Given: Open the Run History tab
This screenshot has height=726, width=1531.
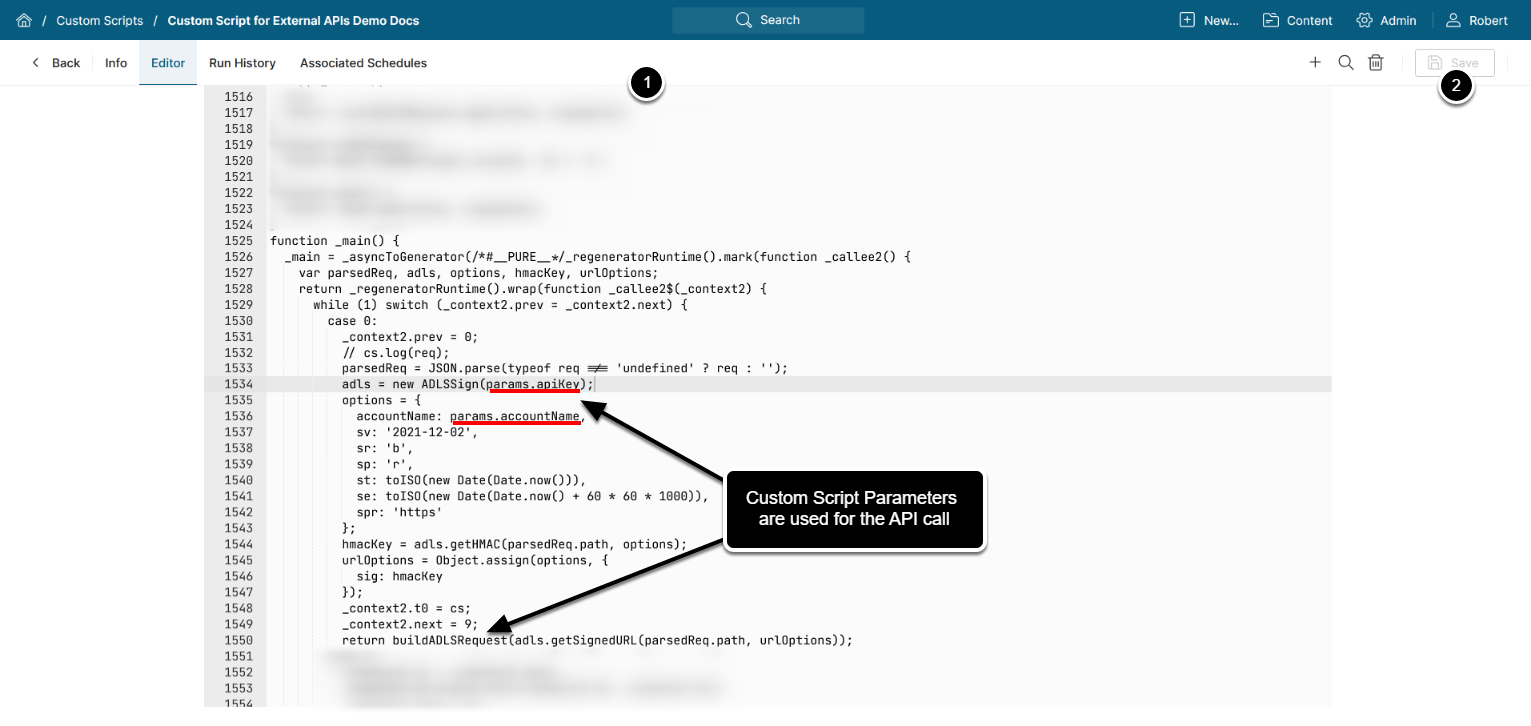Looking at the screenshot, I should coord(242,63).
